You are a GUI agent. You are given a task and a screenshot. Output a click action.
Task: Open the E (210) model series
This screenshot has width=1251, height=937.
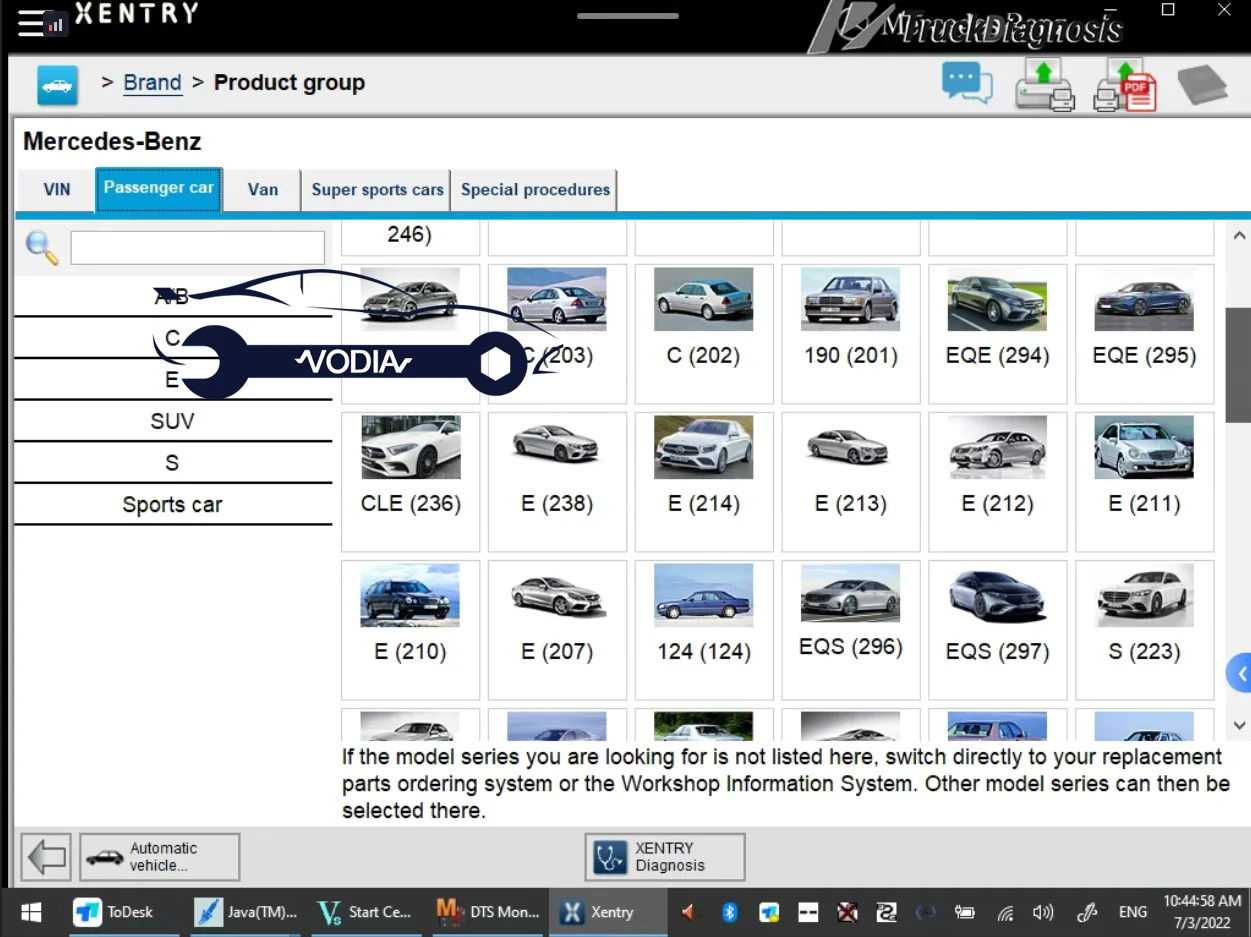(410, 630)
